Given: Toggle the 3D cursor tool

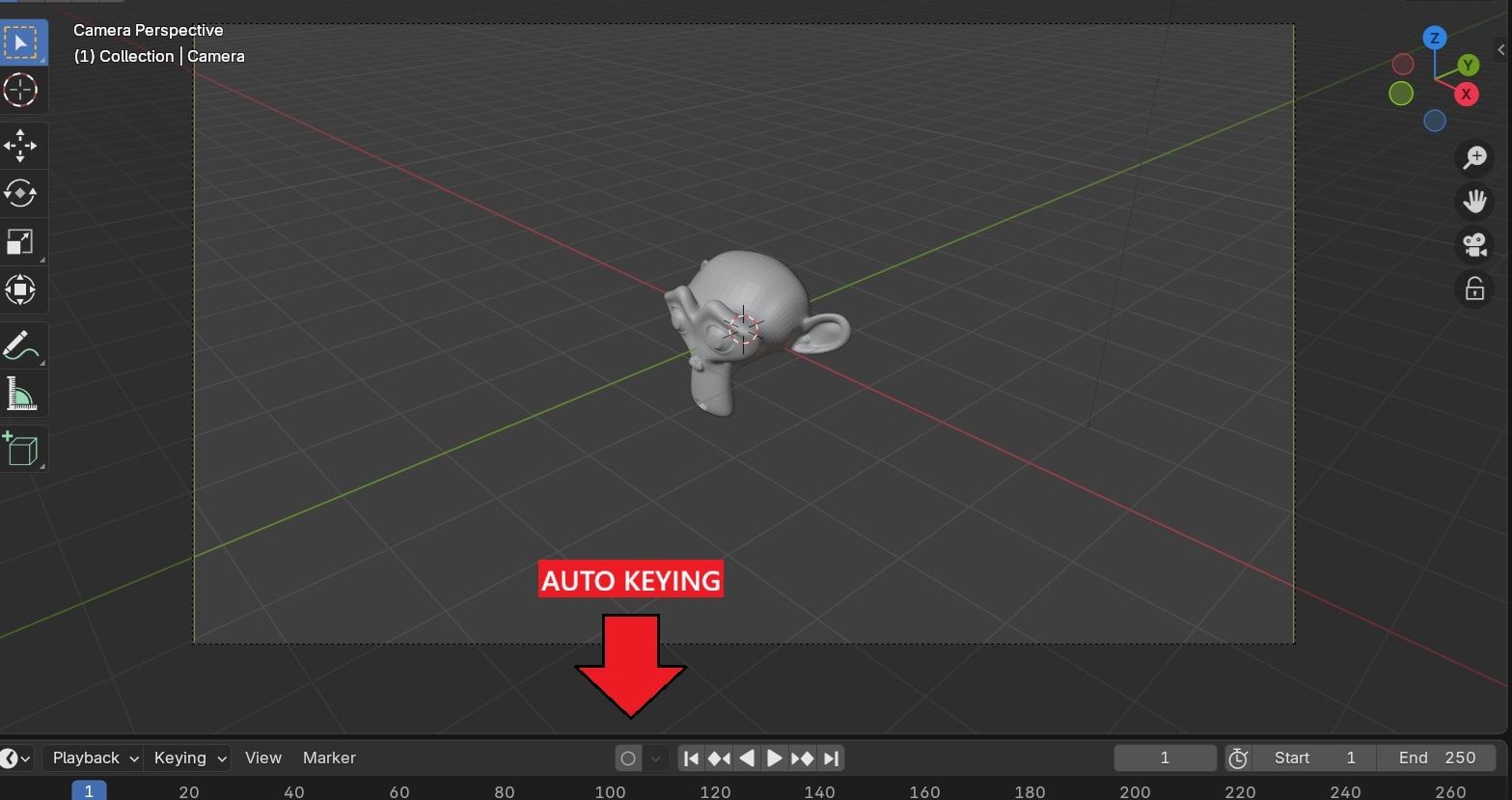Looking at the screenshot, I should coord(21,90).
